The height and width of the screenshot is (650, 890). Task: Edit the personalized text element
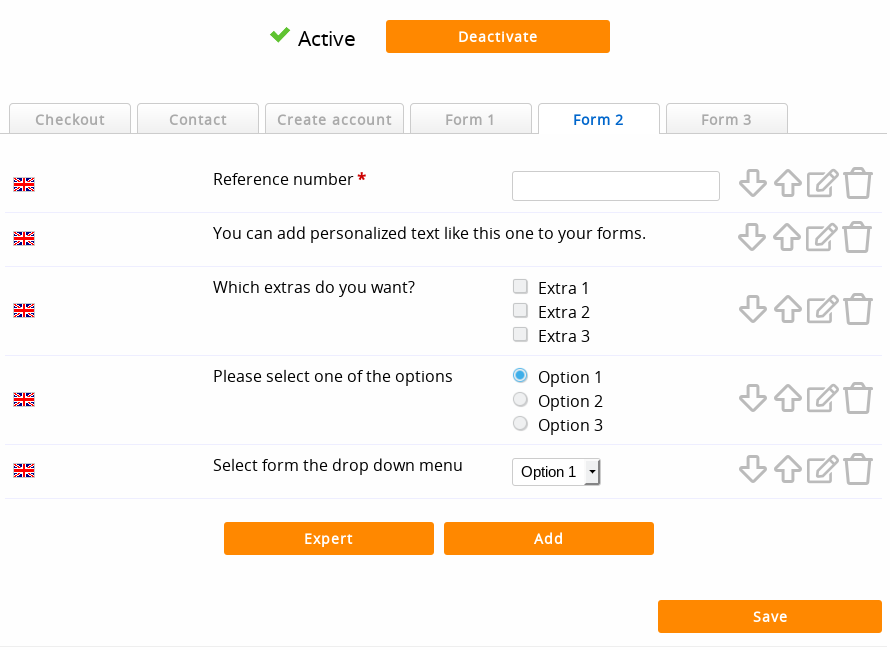pos(822,237)
